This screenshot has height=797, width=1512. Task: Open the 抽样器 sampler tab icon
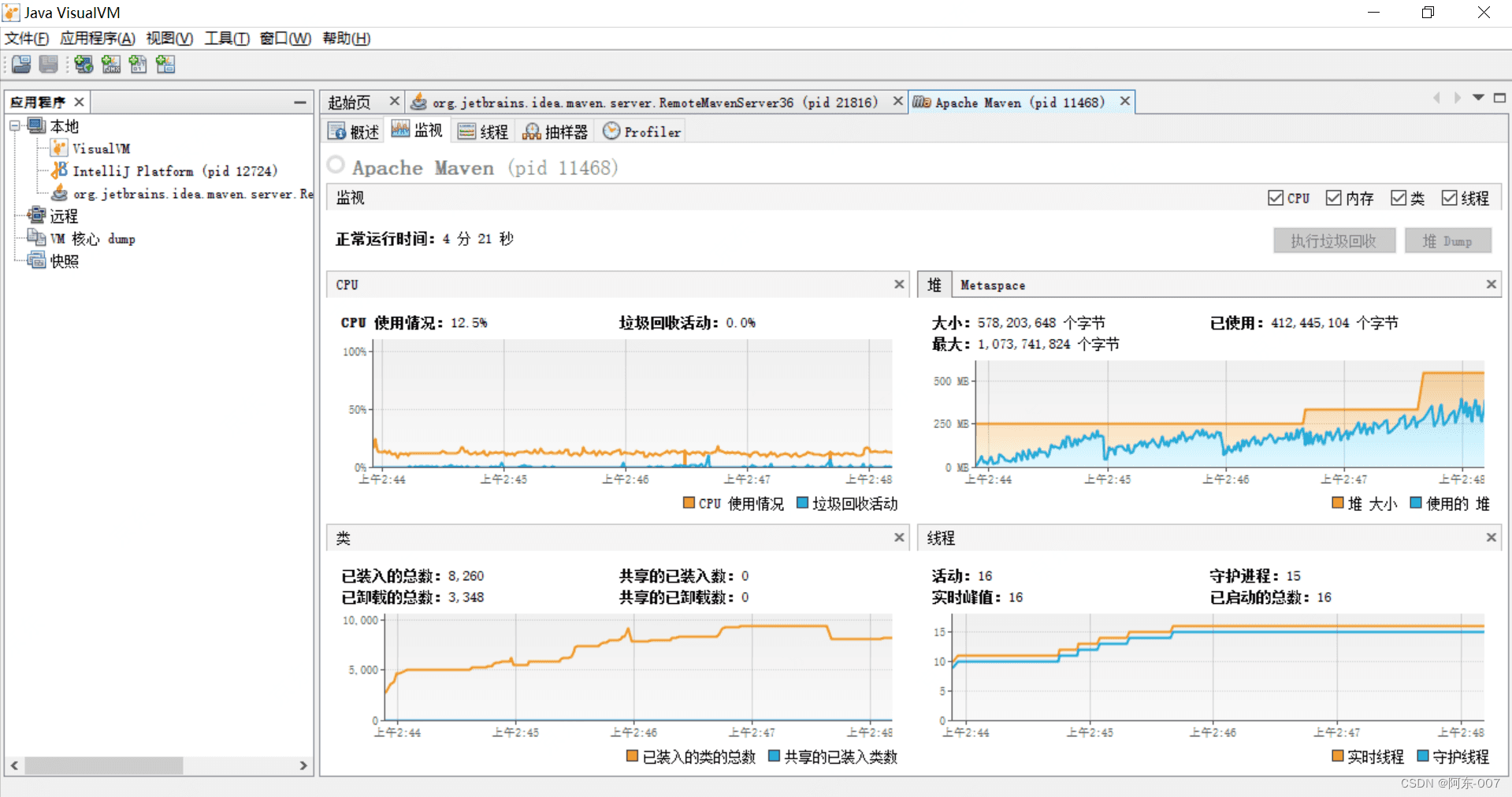tap(532, 132)
